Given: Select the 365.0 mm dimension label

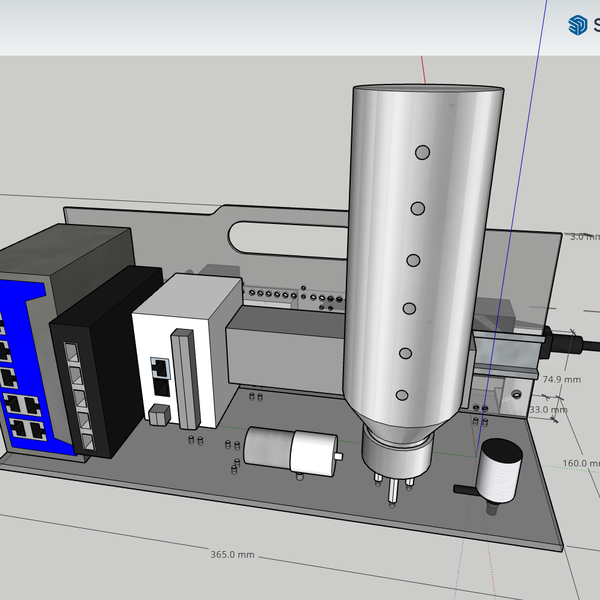Looking at the screenshot, I should coord(232,554).
